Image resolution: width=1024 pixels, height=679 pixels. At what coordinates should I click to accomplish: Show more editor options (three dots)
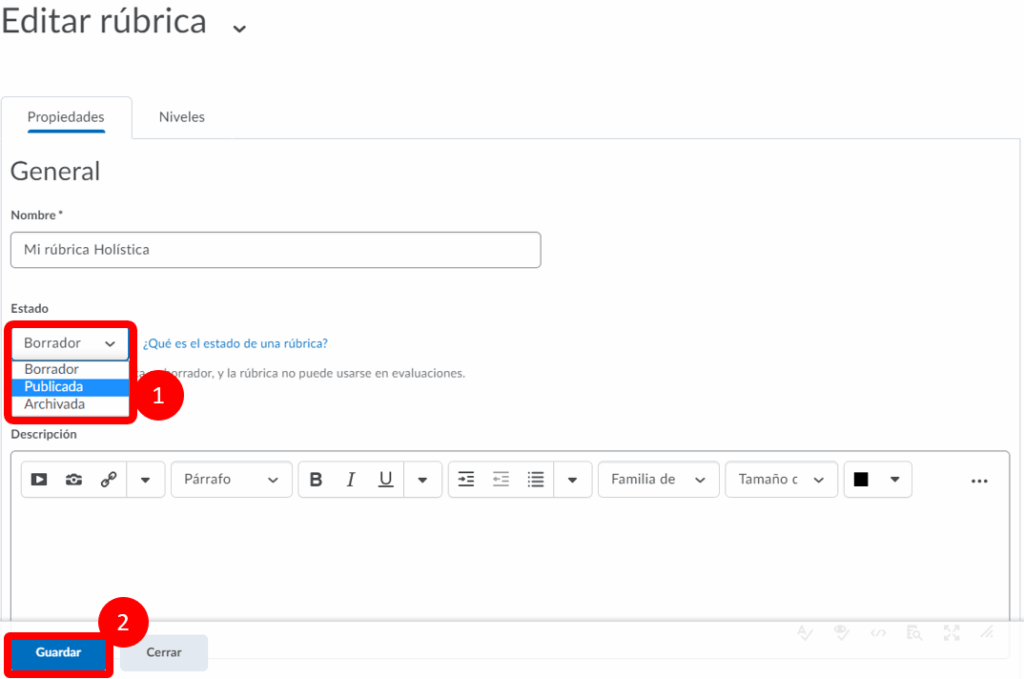(x=979, y=481)
